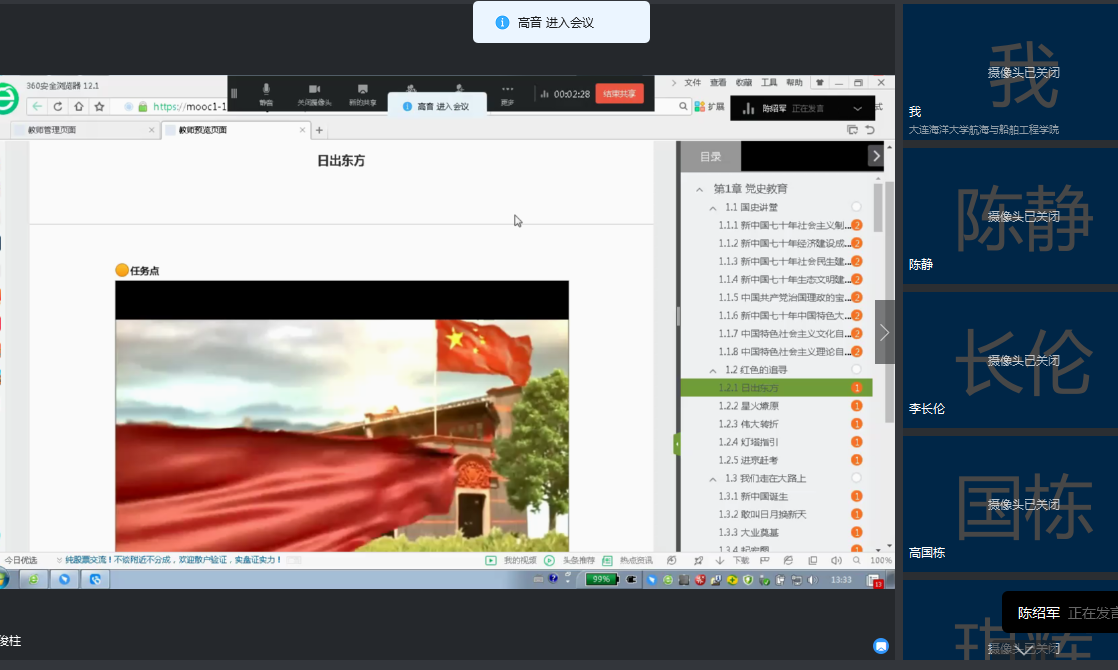
Task: Click browser refresh icon
Action: (x=58, y=107)
